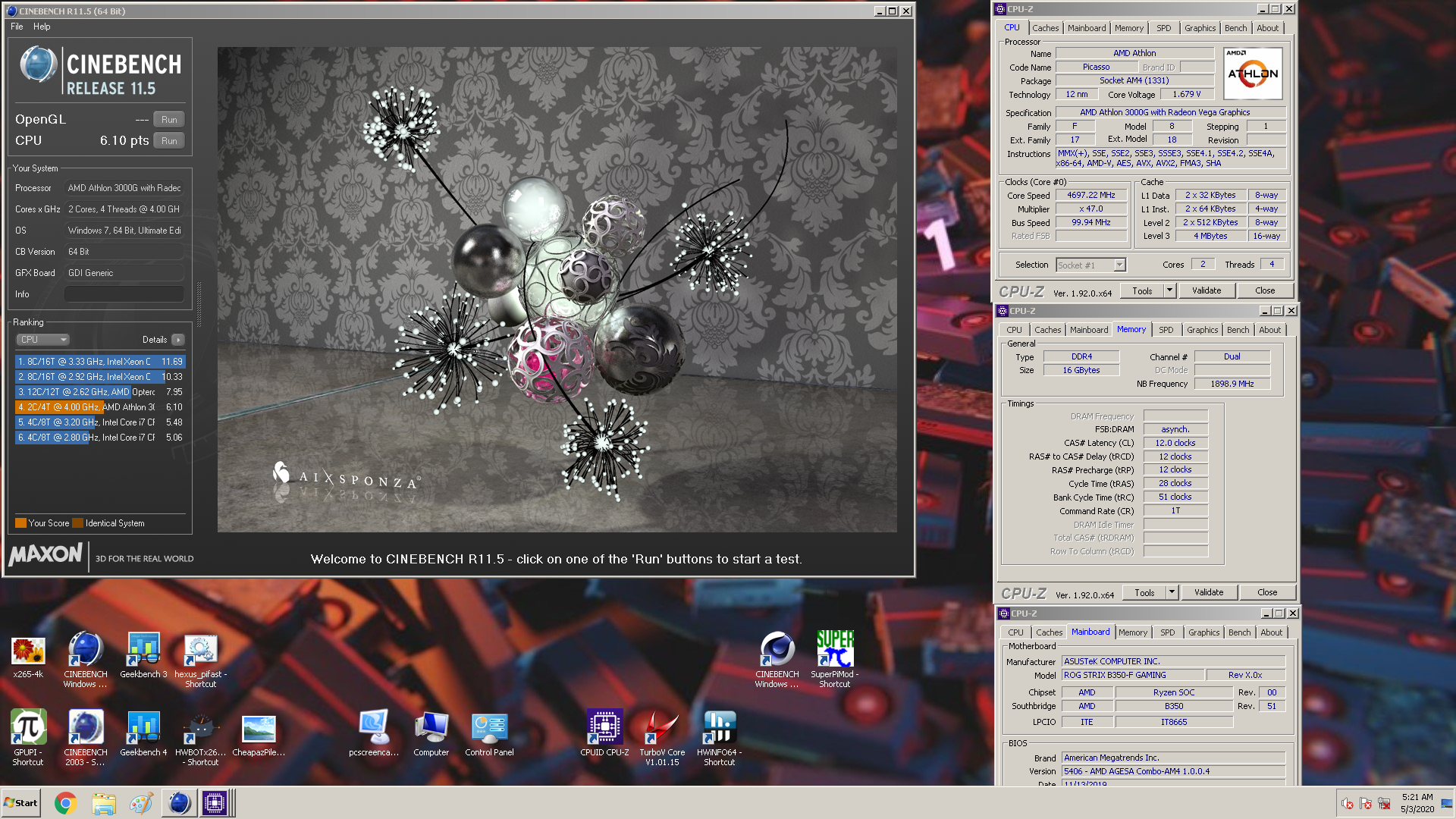Open Google Chrome from taskbar

click(x=66, y=803)
